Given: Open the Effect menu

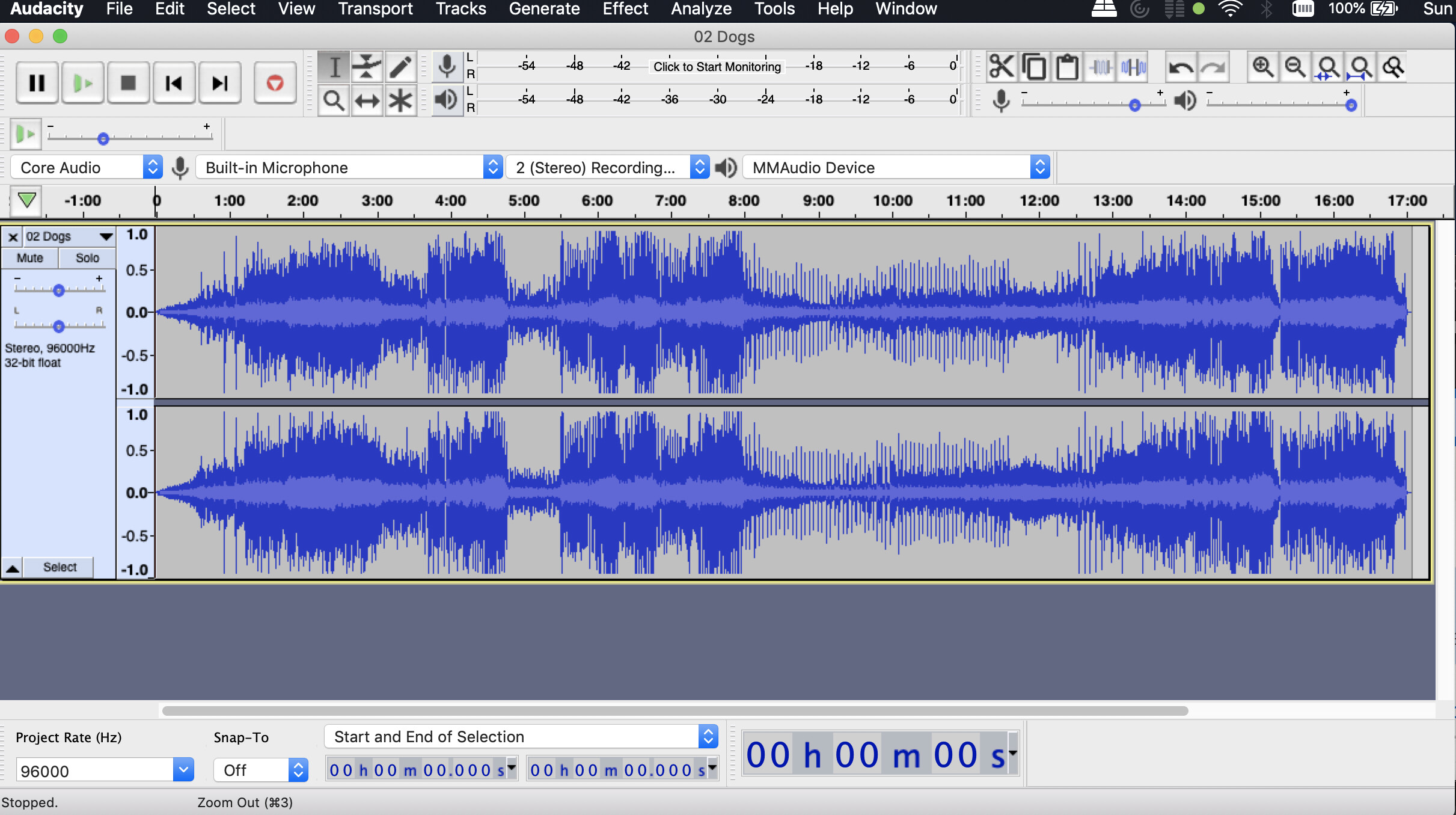Looking at the screenshot, I should [x=625, y=9].
